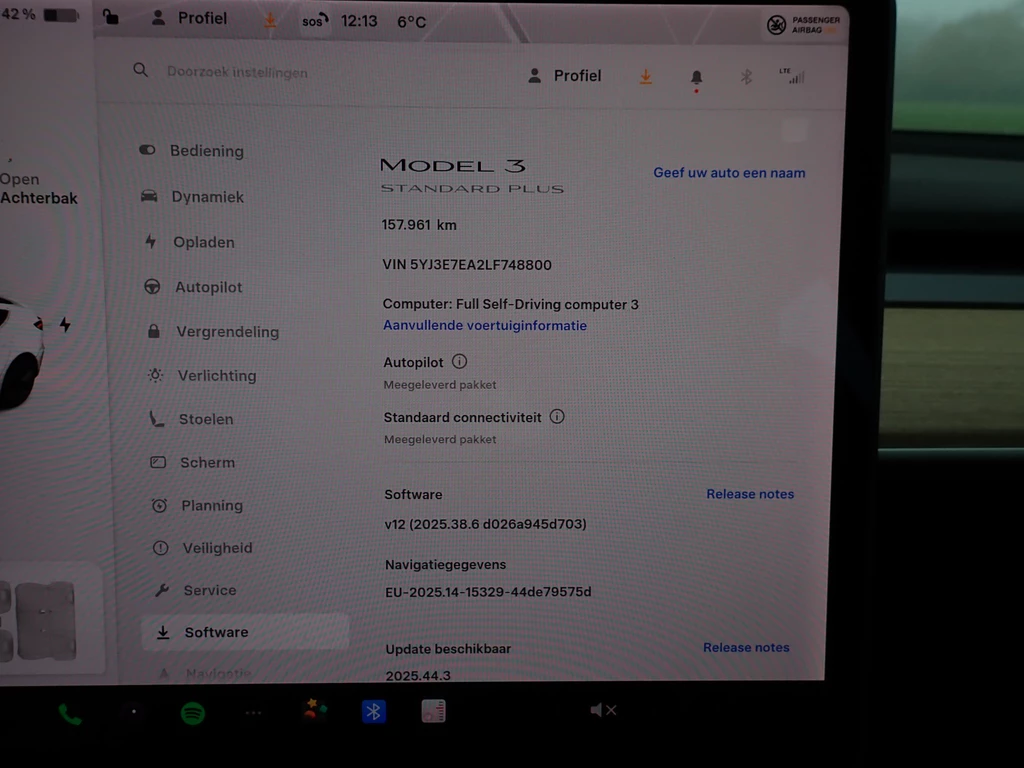The image size is (1024, 768).
Task: Open 'Aanvullende voertuiginformatie' link
Action: [x=485, y=325]
